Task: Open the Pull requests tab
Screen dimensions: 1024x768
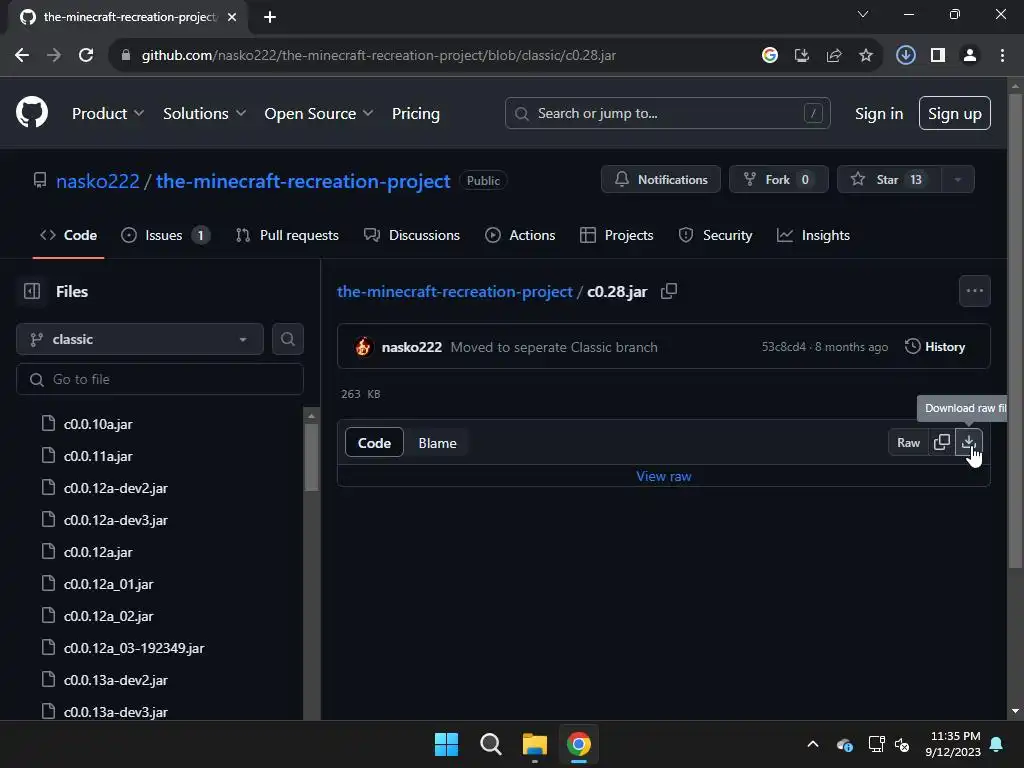Action: click(287, 235)
